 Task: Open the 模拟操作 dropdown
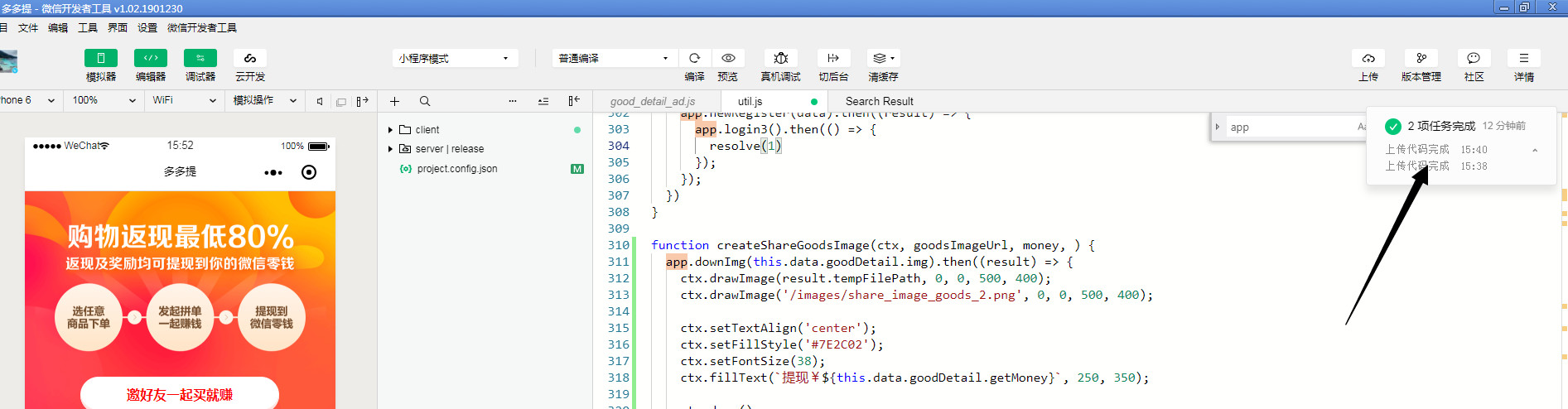(x=264, y=100)
